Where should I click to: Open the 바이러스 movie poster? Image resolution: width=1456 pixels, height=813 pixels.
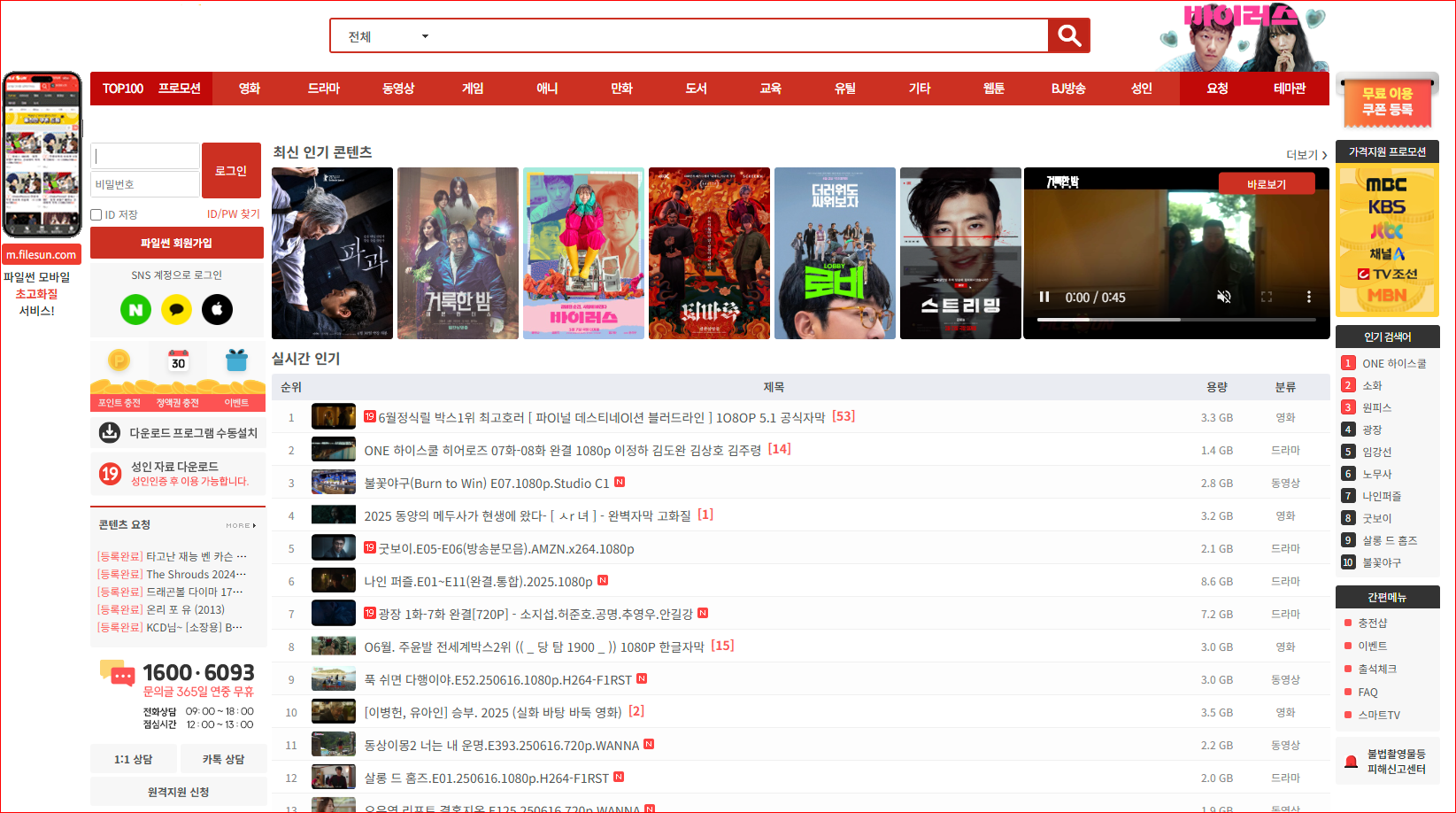[x=583, y=253]
